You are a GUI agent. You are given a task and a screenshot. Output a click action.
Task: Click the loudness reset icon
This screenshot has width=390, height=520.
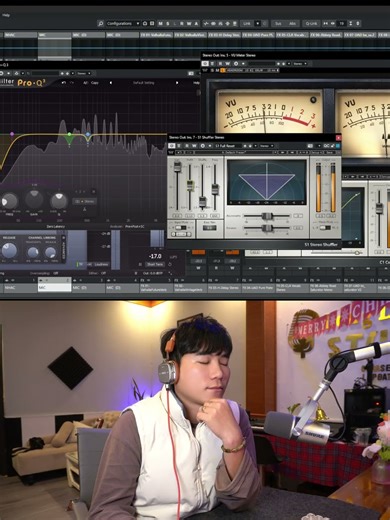tap(170, 264)
